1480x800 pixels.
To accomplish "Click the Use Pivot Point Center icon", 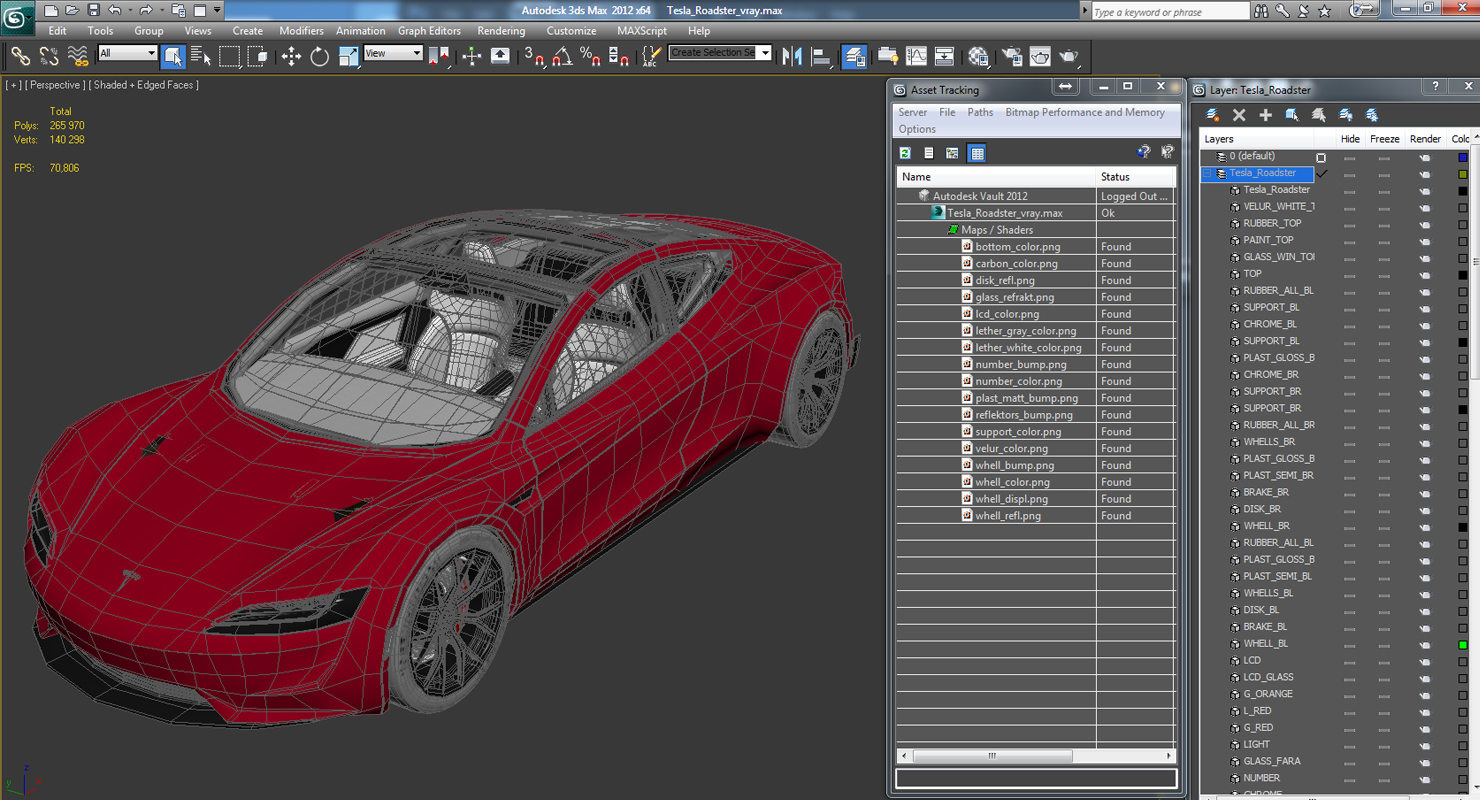I will coord(439,57).
